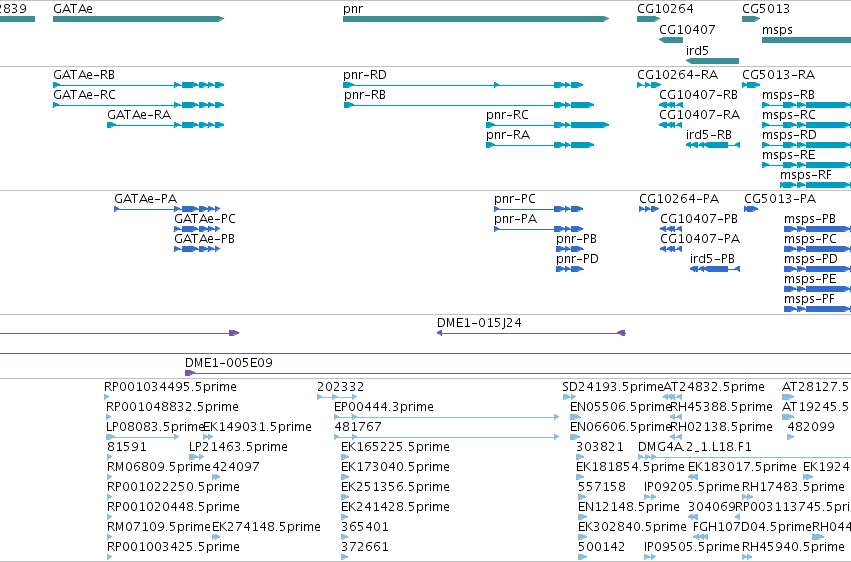The height and width of the screenshot is (562, 851).
Task: Open protein label CG10407-PA
Action: point(700,239)
